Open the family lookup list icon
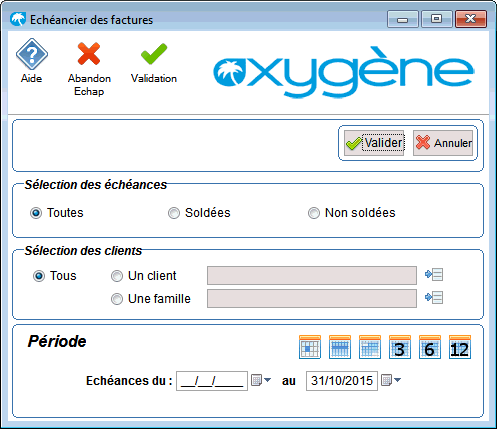This screenshot has height=429, width=497. pyautogui.click(x=434, y=297)
